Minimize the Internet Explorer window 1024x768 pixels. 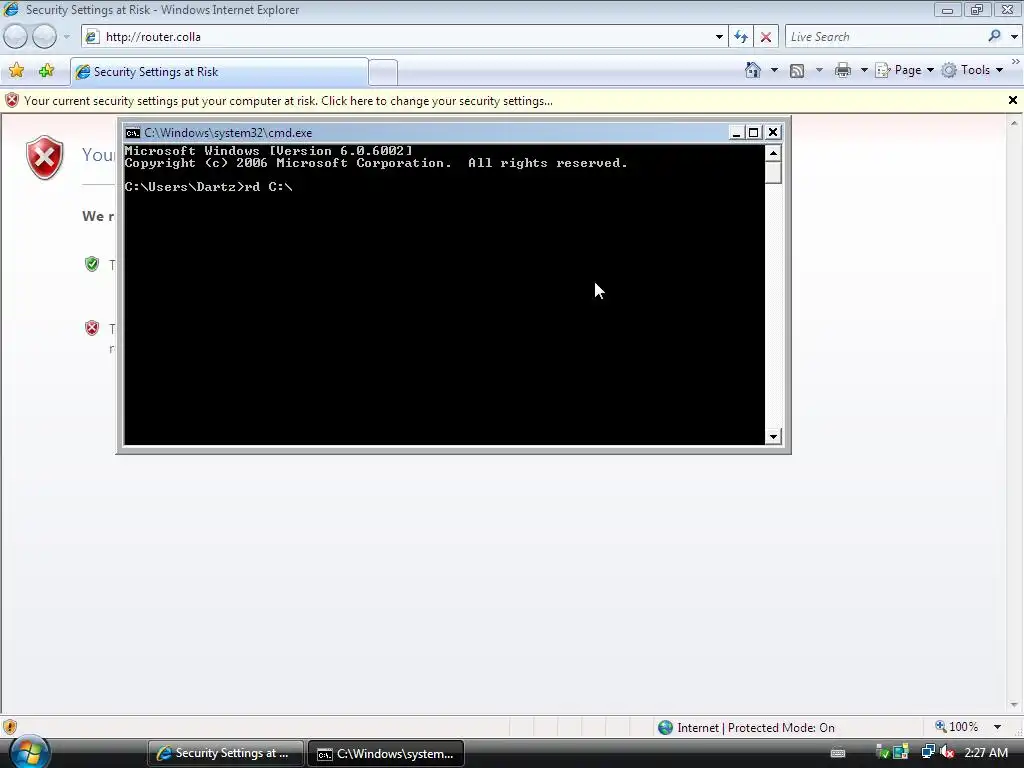948,10
